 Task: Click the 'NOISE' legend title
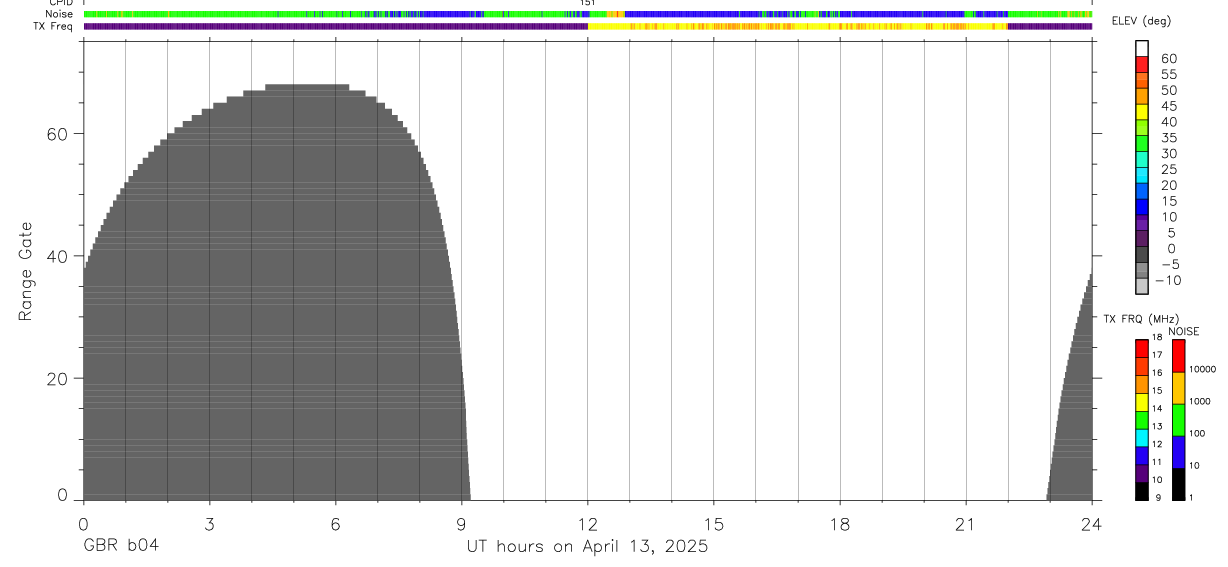(x=1183, y=331)
